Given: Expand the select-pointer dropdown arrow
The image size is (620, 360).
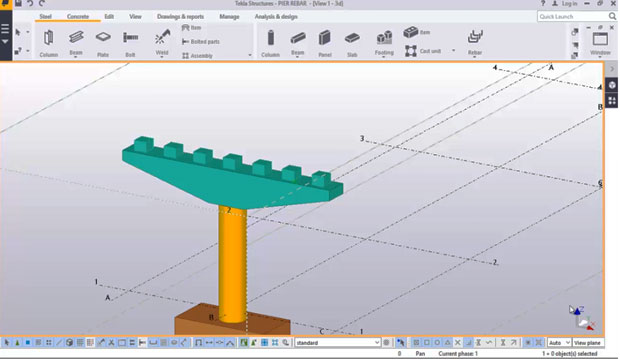Looking at the screenshot, I should tap(28, 32).
